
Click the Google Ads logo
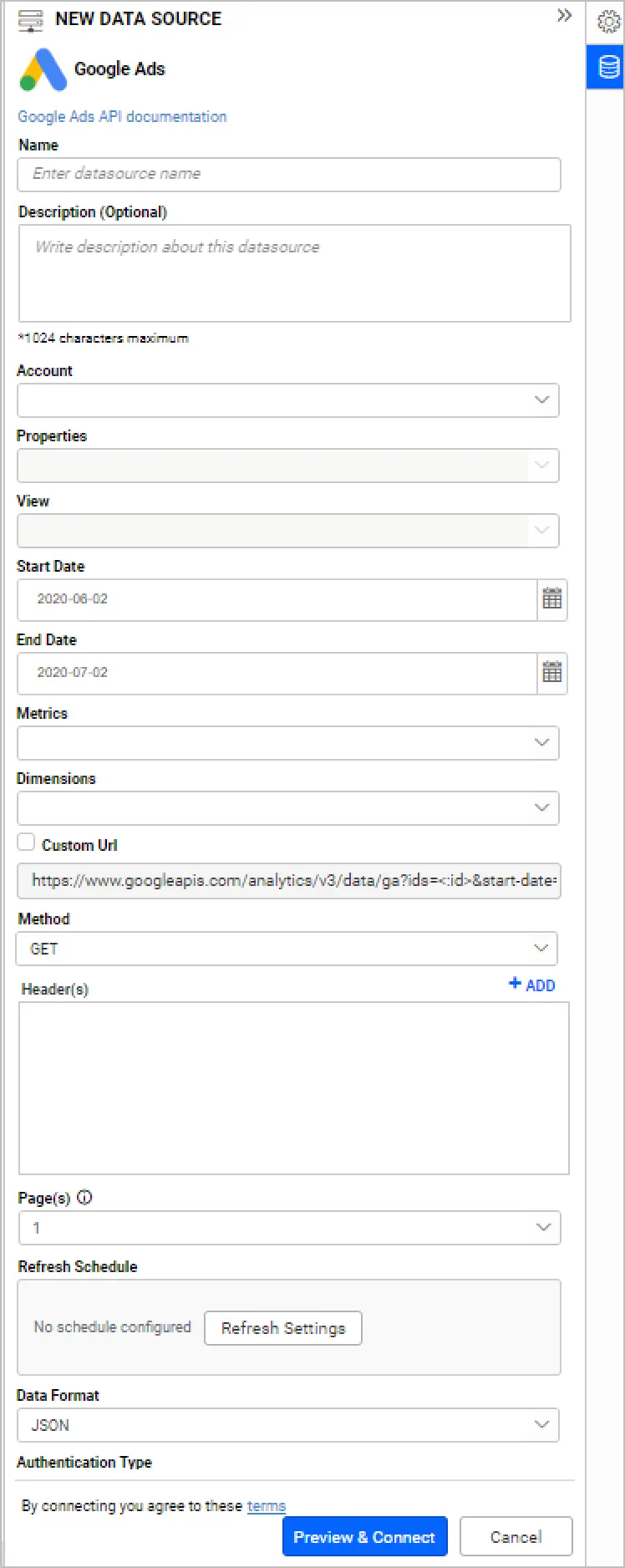click(43, 70)
